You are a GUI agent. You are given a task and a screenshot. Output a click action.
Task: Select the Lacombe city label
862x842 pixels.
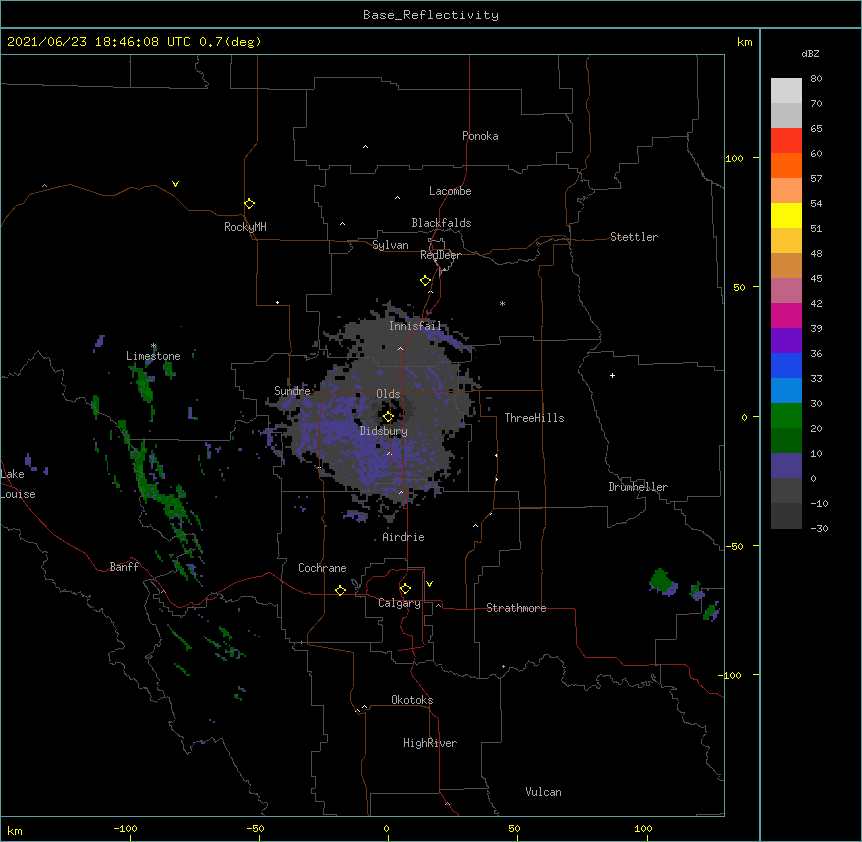[x=450, y=191]
